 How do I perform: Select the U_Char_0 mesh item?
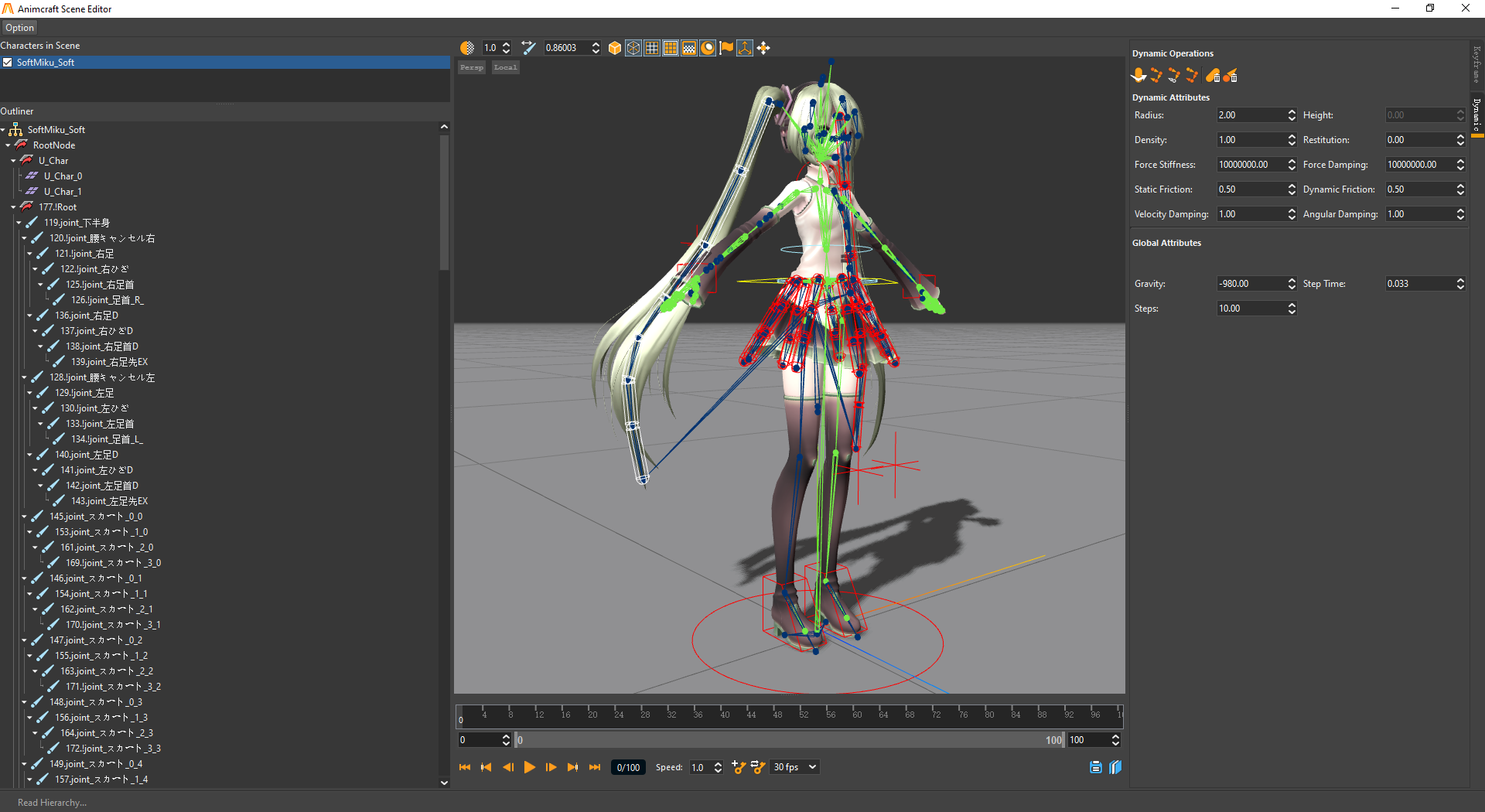click(63, 176)
